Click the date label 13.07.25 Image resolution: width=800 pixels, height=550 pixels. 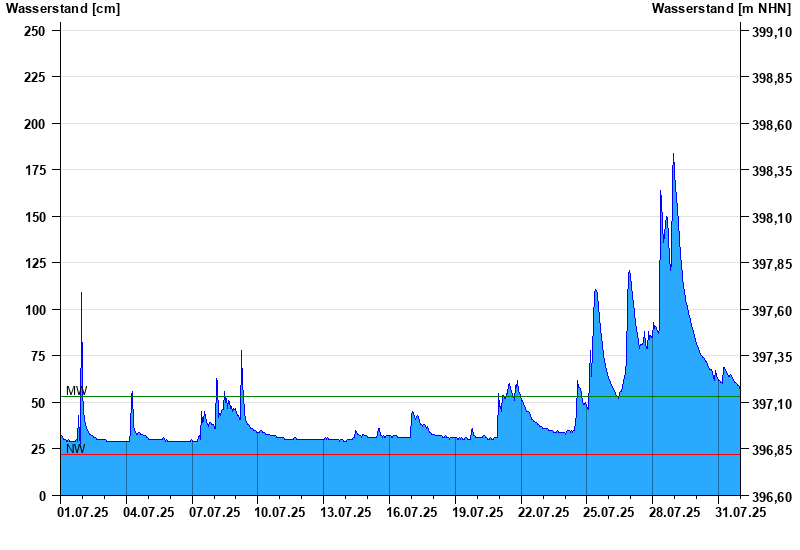point(345,512)
